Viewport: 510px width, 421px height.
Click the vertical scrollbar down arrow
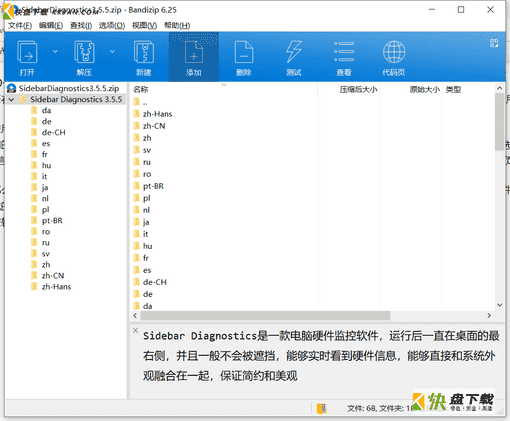[499, 305]
